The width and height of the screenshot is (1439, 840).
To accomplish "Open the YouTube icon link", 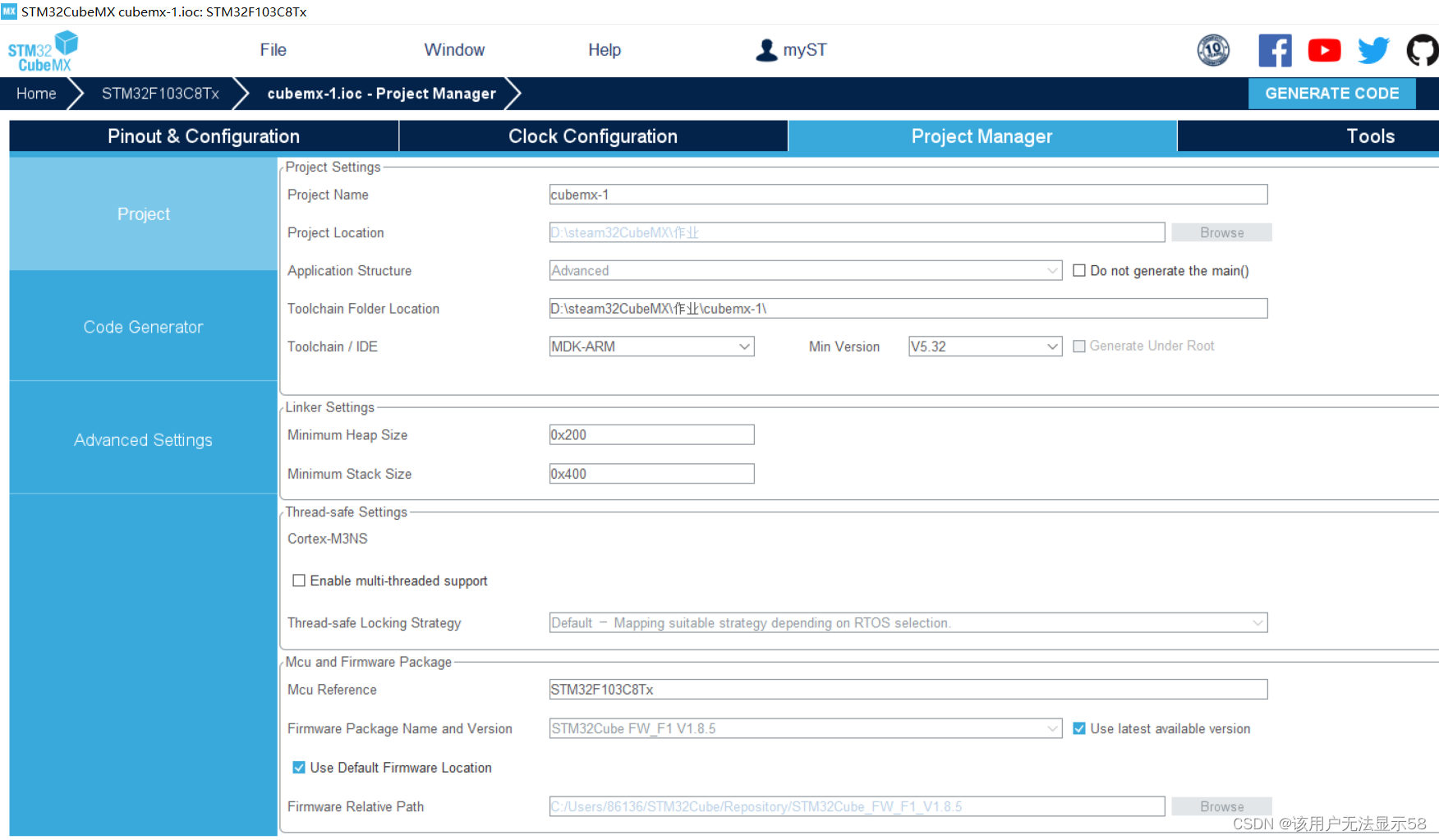I will (x=1324, y=50).
